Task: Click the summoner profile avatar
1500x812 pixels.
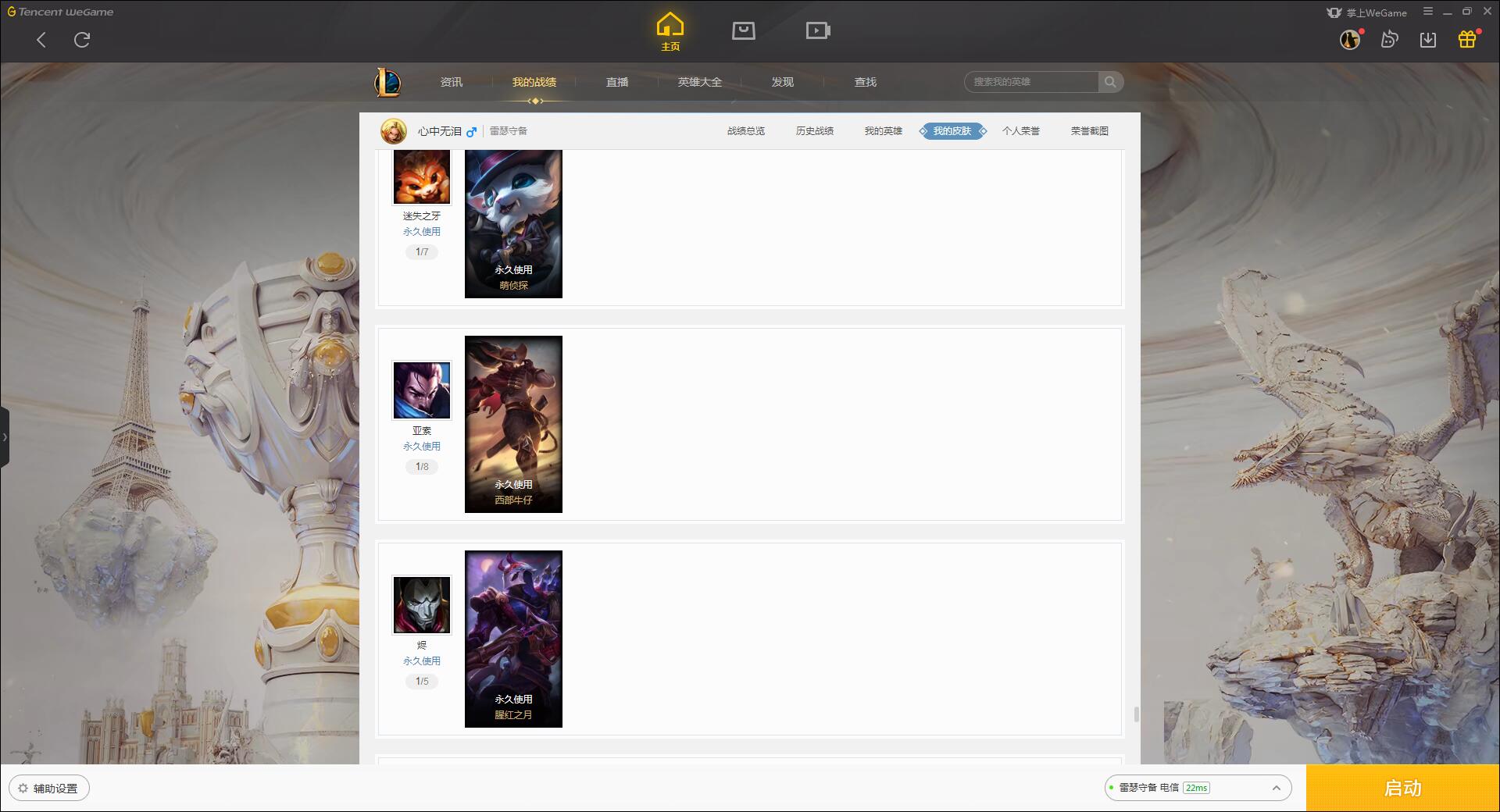Action: point(394,131)
